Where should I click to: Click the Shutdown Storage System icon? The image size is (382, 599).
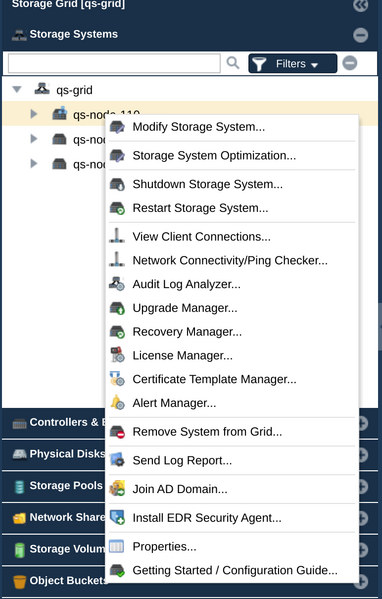(x=117, y=185)
